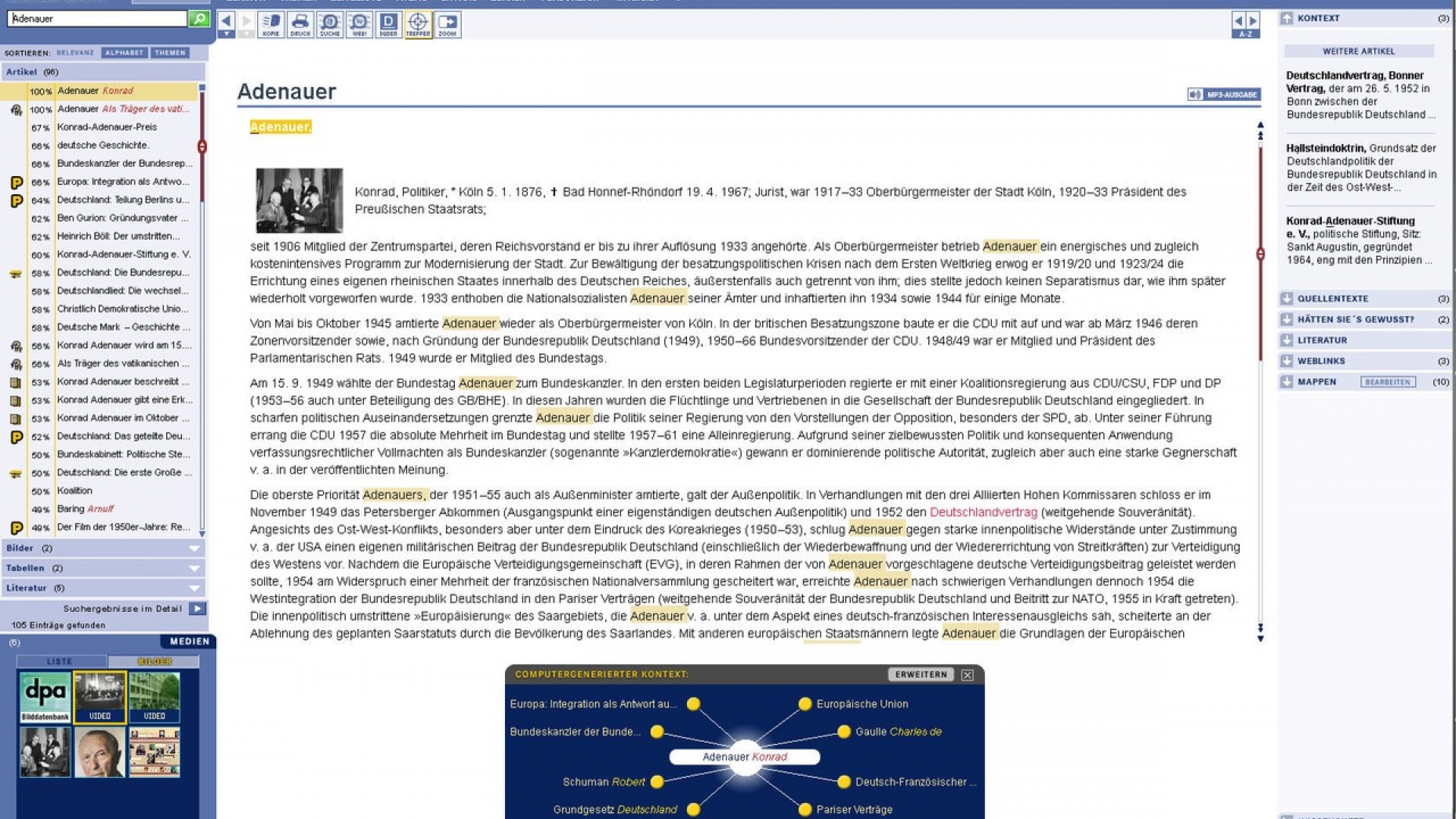Click the Web search toolbar icon
This screenshot has height=819, width=1456.
359,24
